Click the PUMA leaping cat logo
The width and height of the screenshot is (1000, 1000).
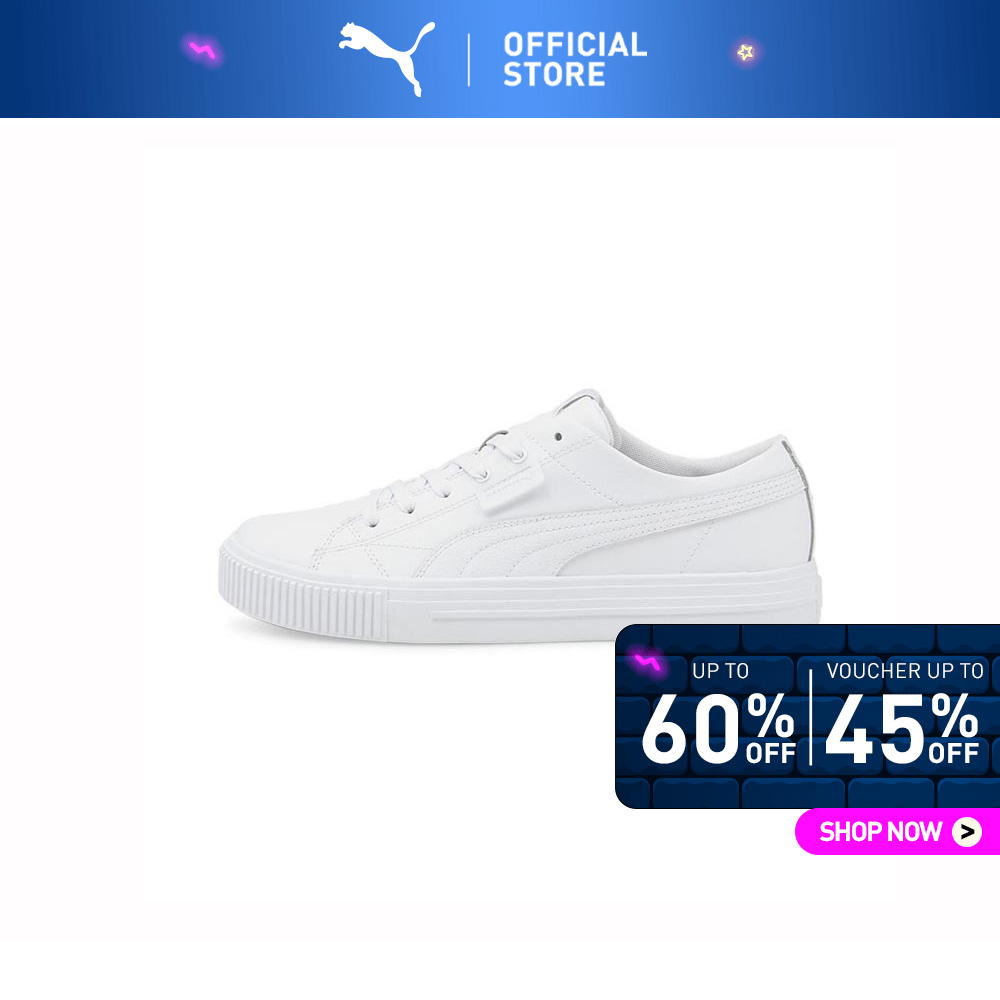pos(387,59)
